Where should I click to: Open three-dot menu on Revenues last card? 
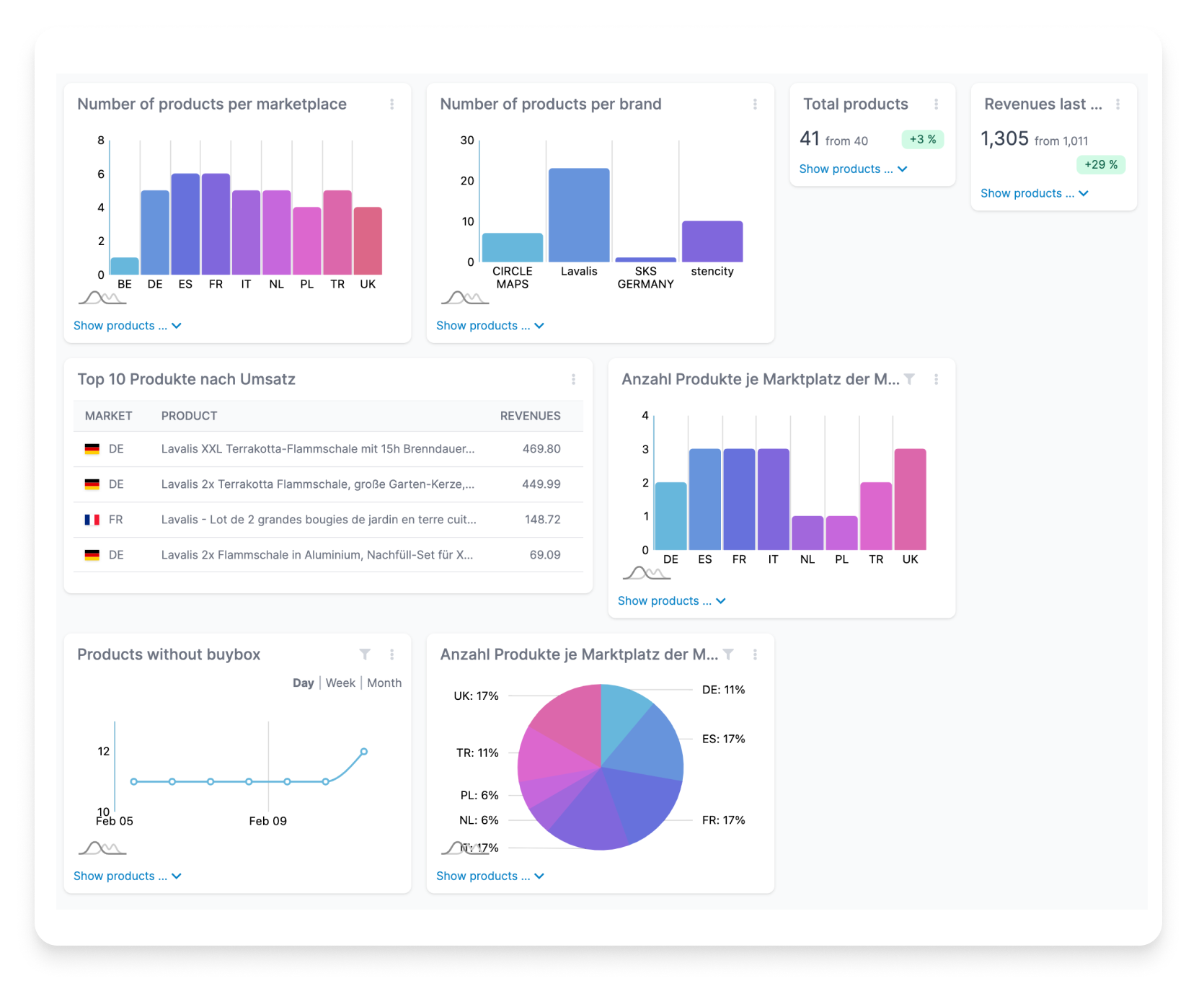(x=1118, y=105)
